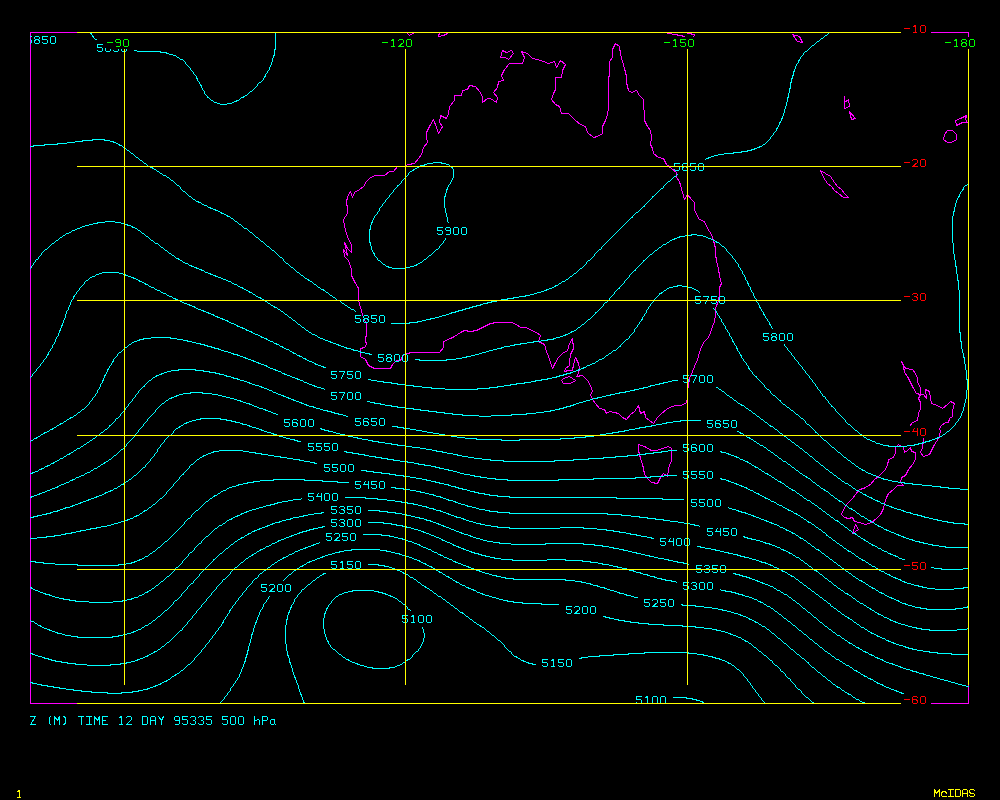Image resolution: width=1000 pixels, height=800 pixels.
Task: Click the red -30 latitude label
Action: click(914, 297)
